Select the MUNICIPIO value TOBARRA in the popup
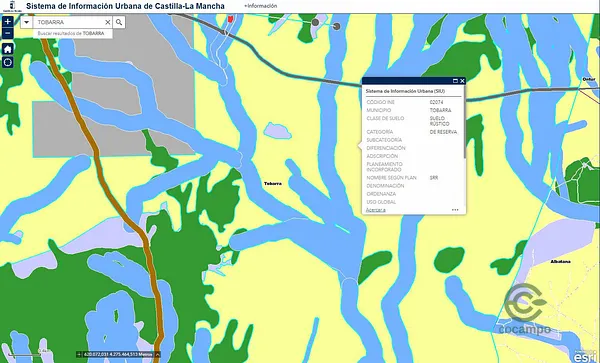The height and width of the screenshot is (363, 600). (x=440, y=110)
